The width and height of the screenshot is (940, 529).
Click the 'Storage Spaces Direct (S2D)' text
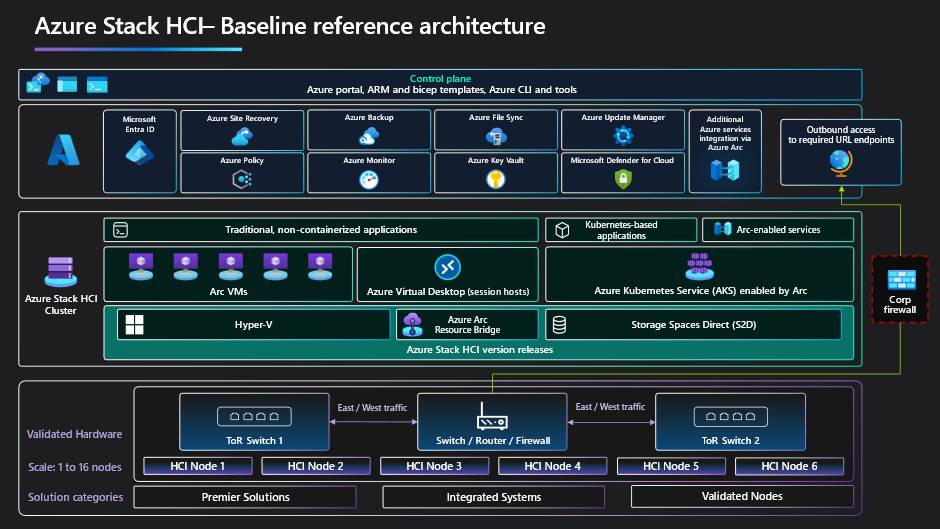point(694,324)
